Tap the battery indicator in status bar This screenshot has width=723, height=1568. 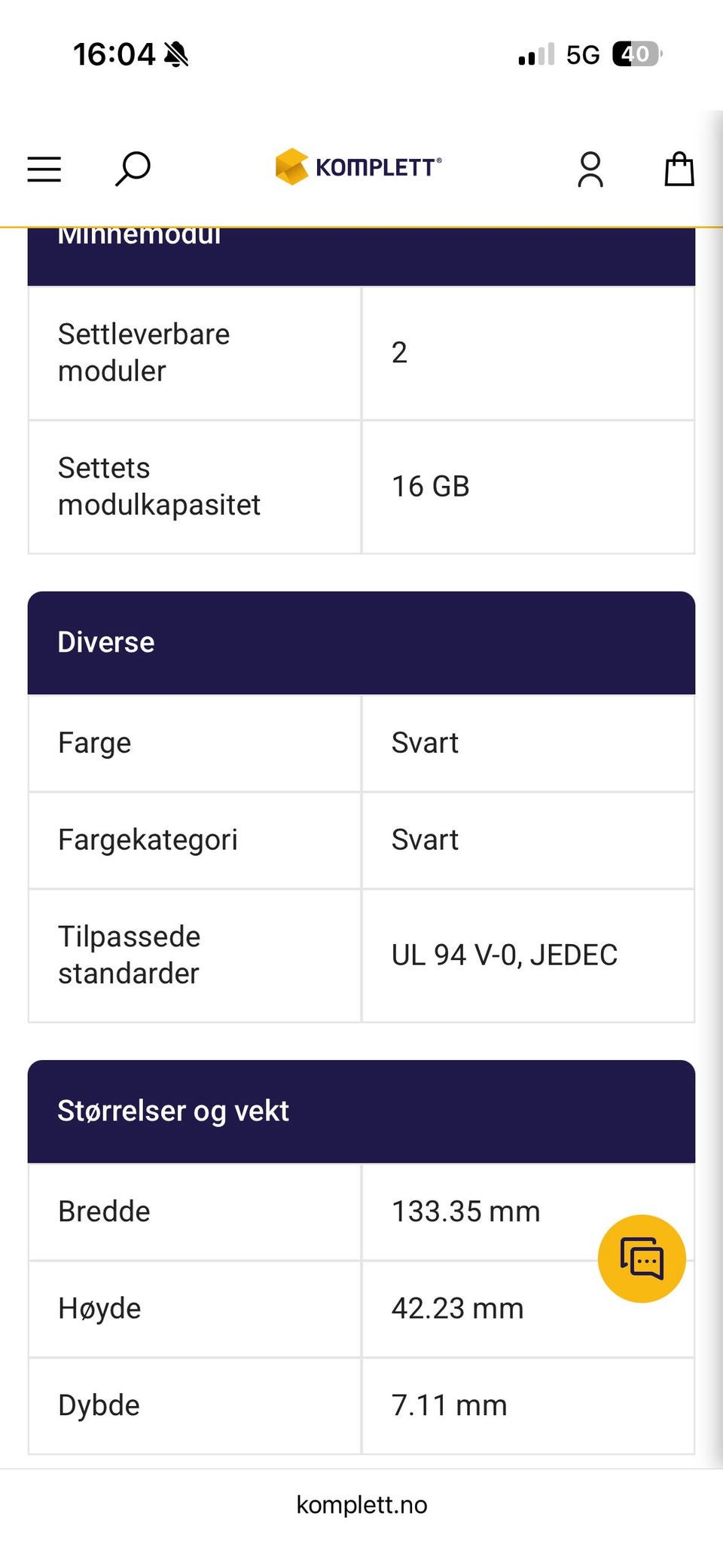(x=637, y=54)
